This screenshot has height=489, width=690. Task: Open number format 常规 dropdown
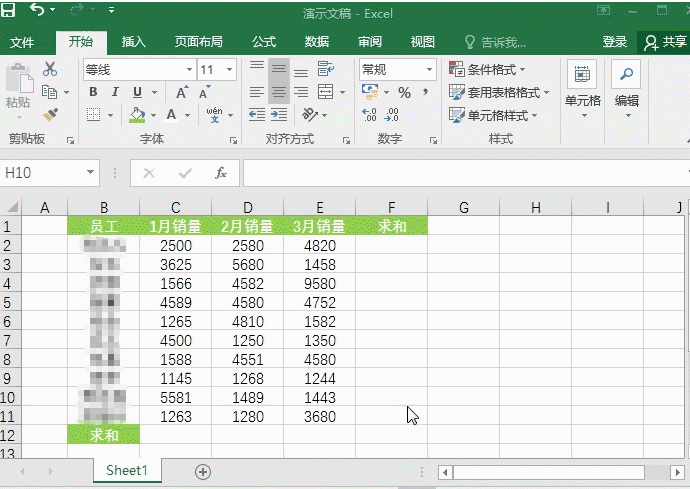(429, 70)
